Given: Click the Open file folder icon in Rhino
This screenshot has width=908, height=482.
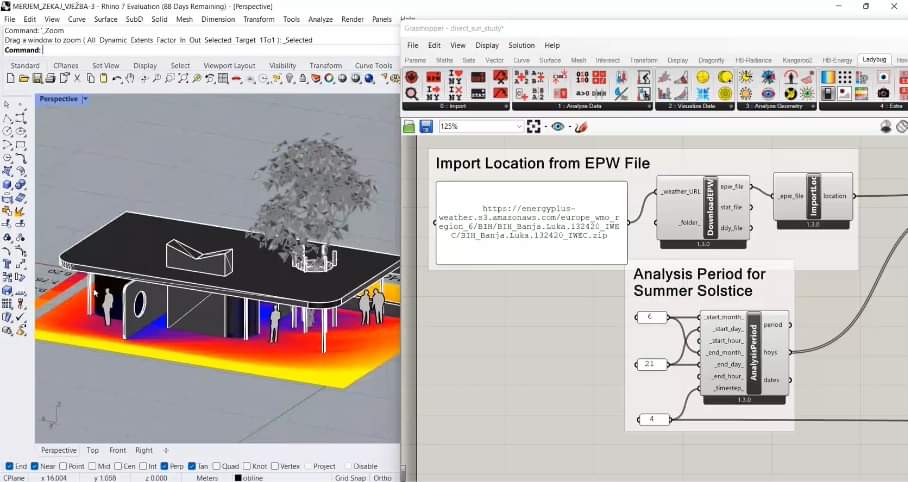Looking at the screenshot, I should tap(23, 79).
